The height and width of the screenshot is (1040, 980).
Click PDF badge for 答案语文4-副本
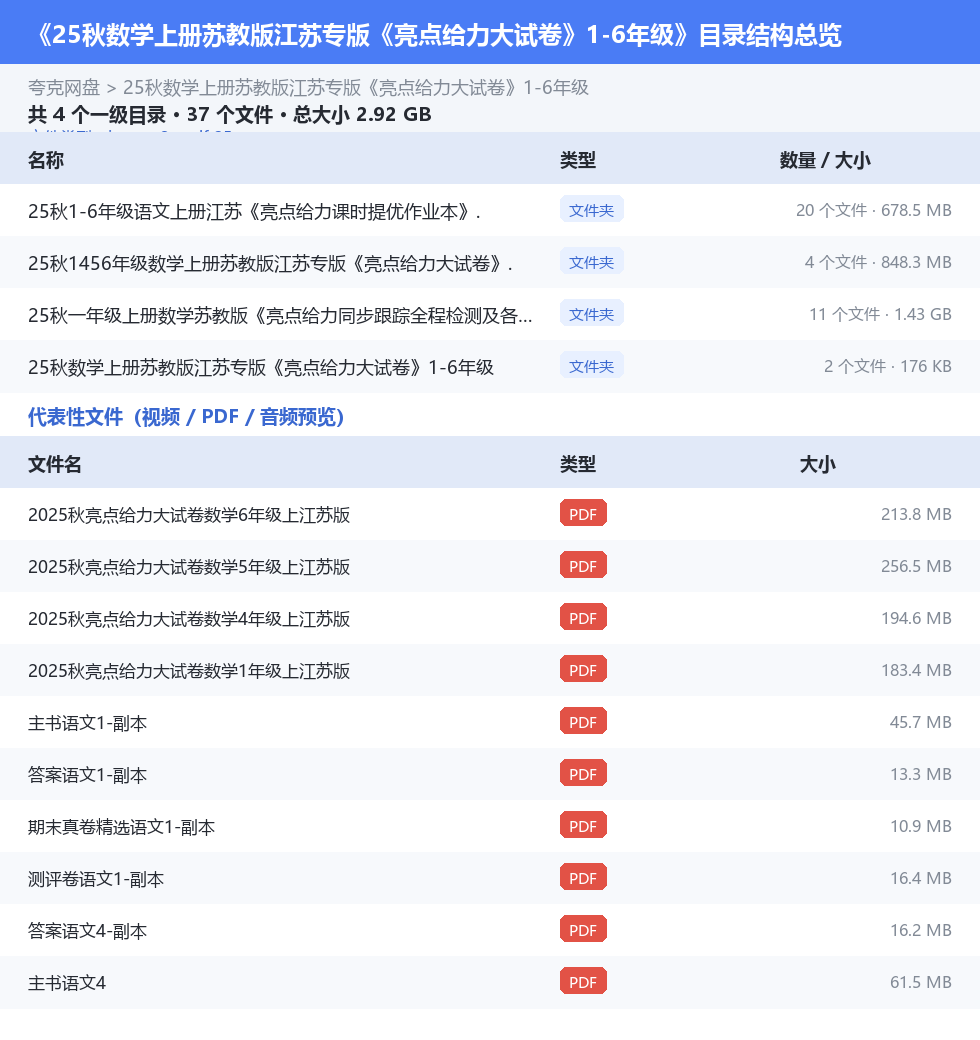583,930
